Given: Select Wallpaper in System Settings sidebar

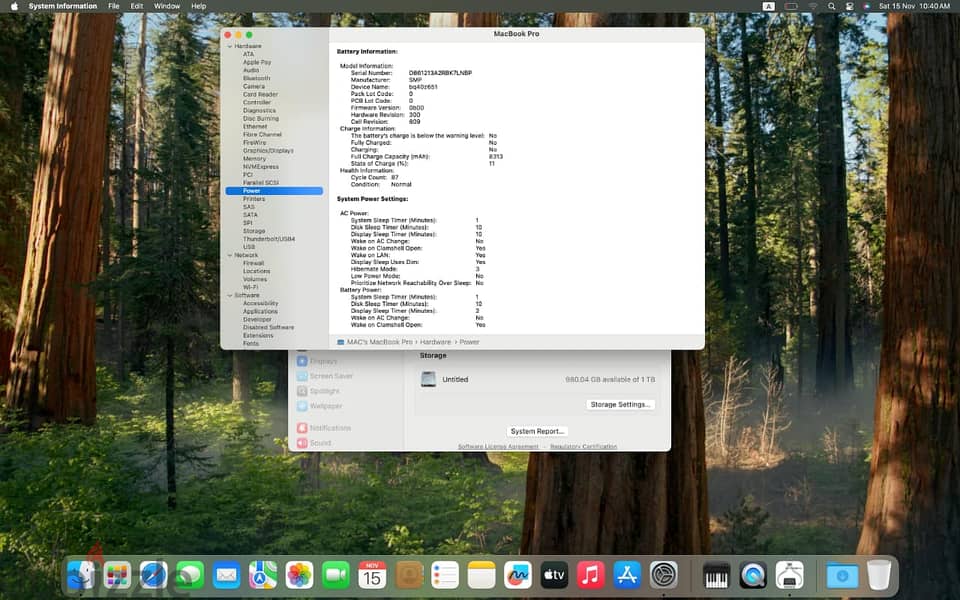Looking at the screenshot, I should click(x=320, y=406).
